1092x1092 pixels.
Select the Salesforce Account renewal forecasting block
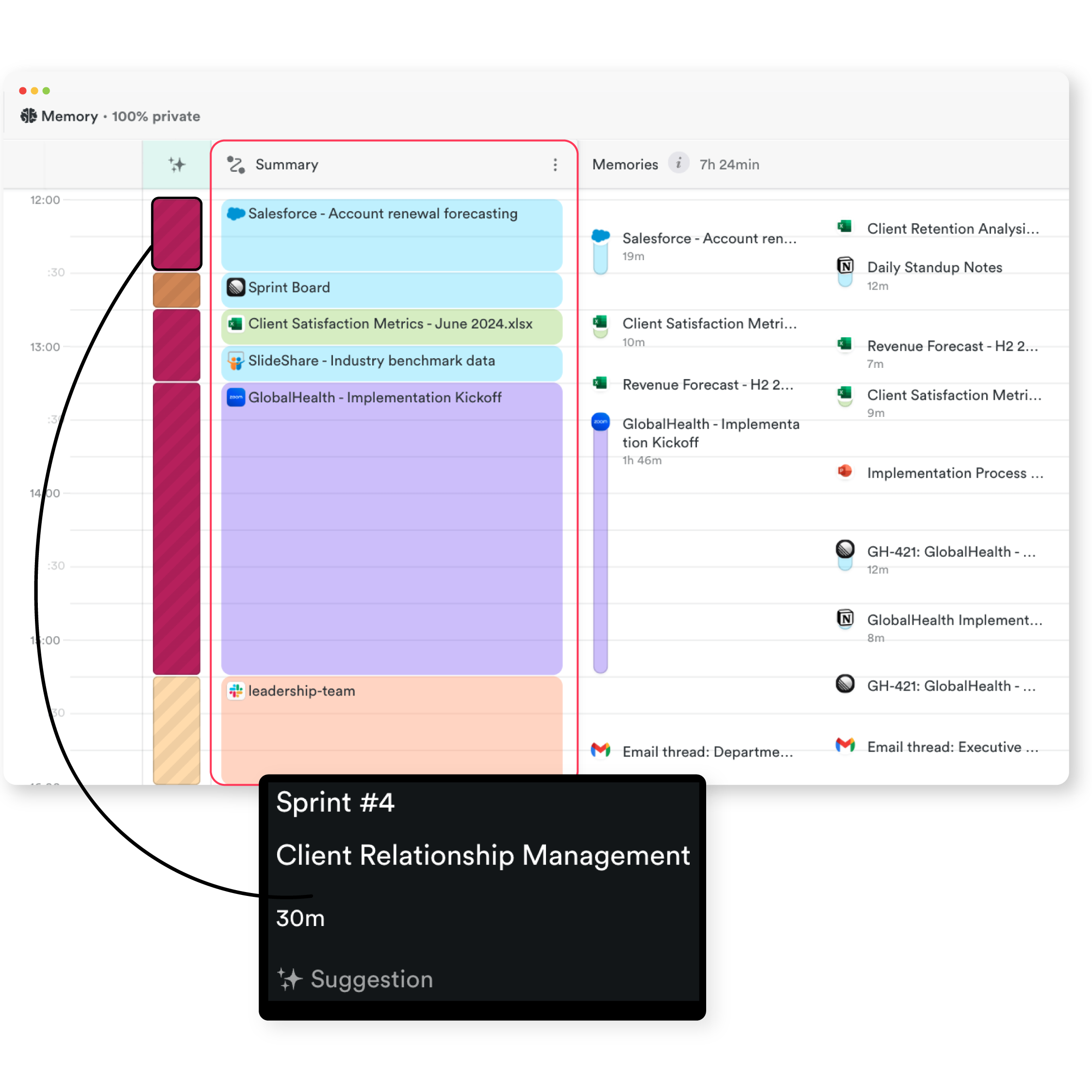pyautogui.click(x=391, y=234)
